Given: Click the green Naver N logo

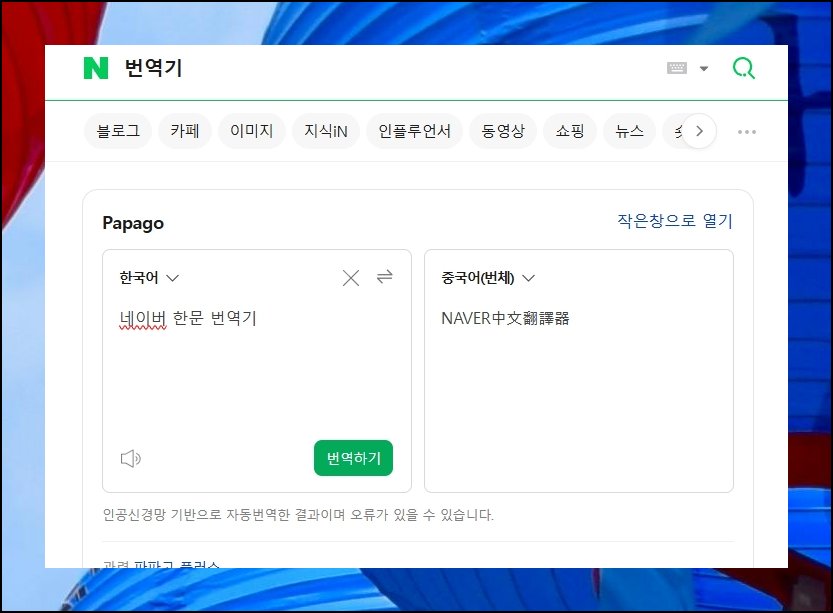Looking at the screenshot, I should pyautogui.click(x=96, y=68).
